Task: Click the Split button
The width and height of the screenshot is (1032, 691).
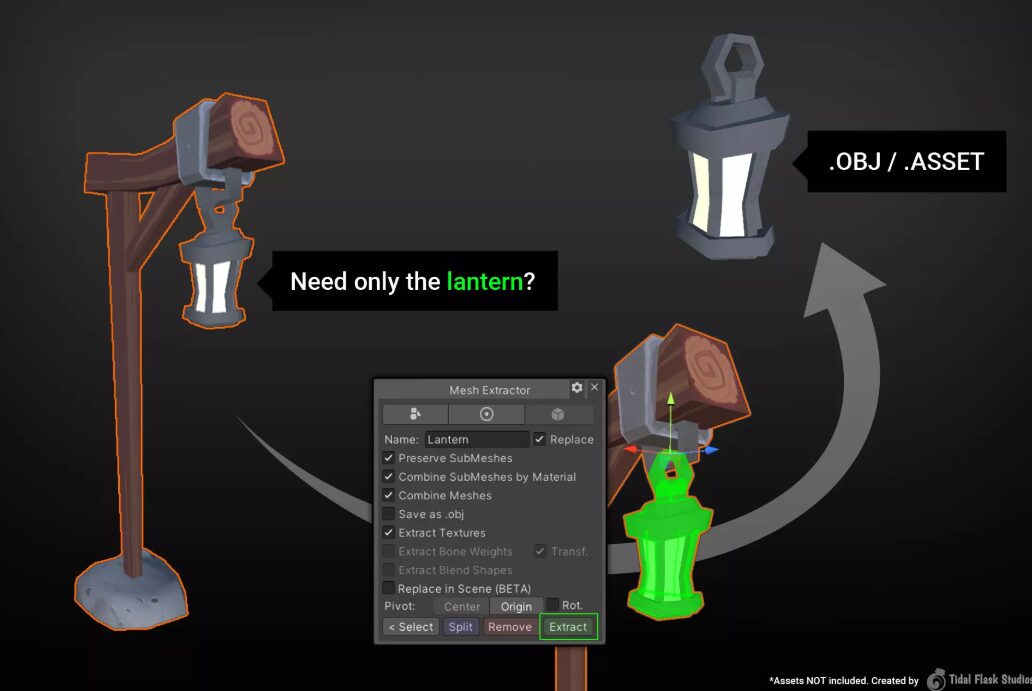Action: coord(461,627)
